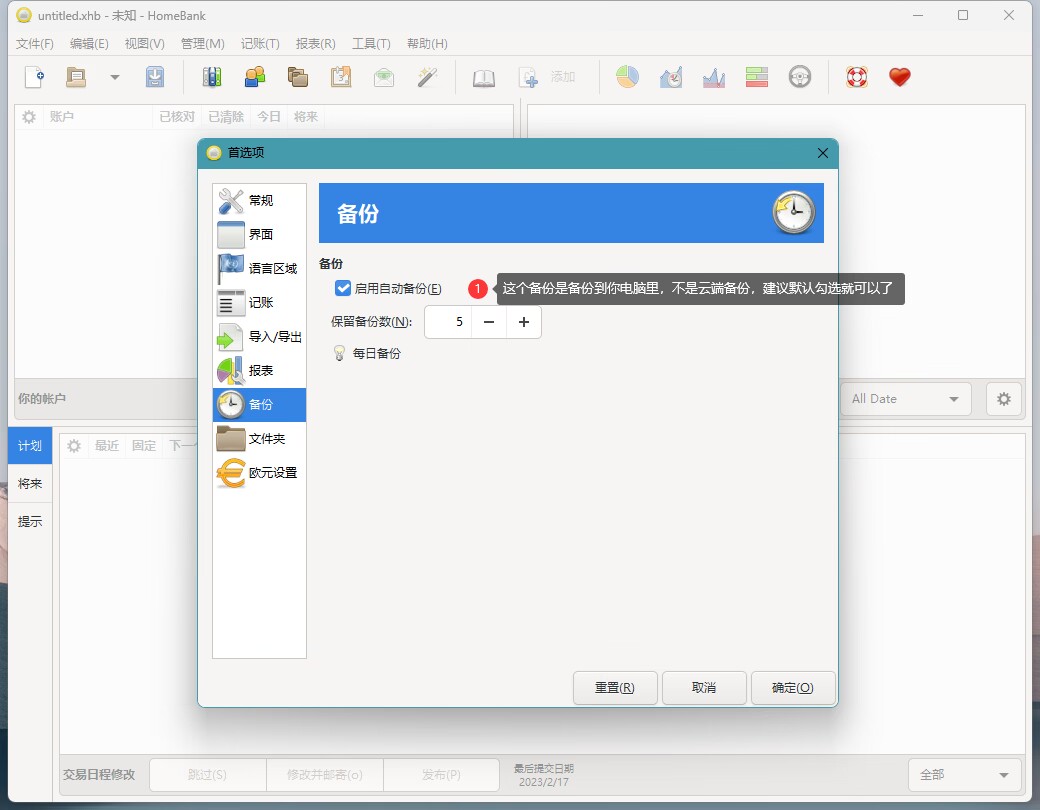
Task: Switch to the 提示 tab
Action: (30, 521)
